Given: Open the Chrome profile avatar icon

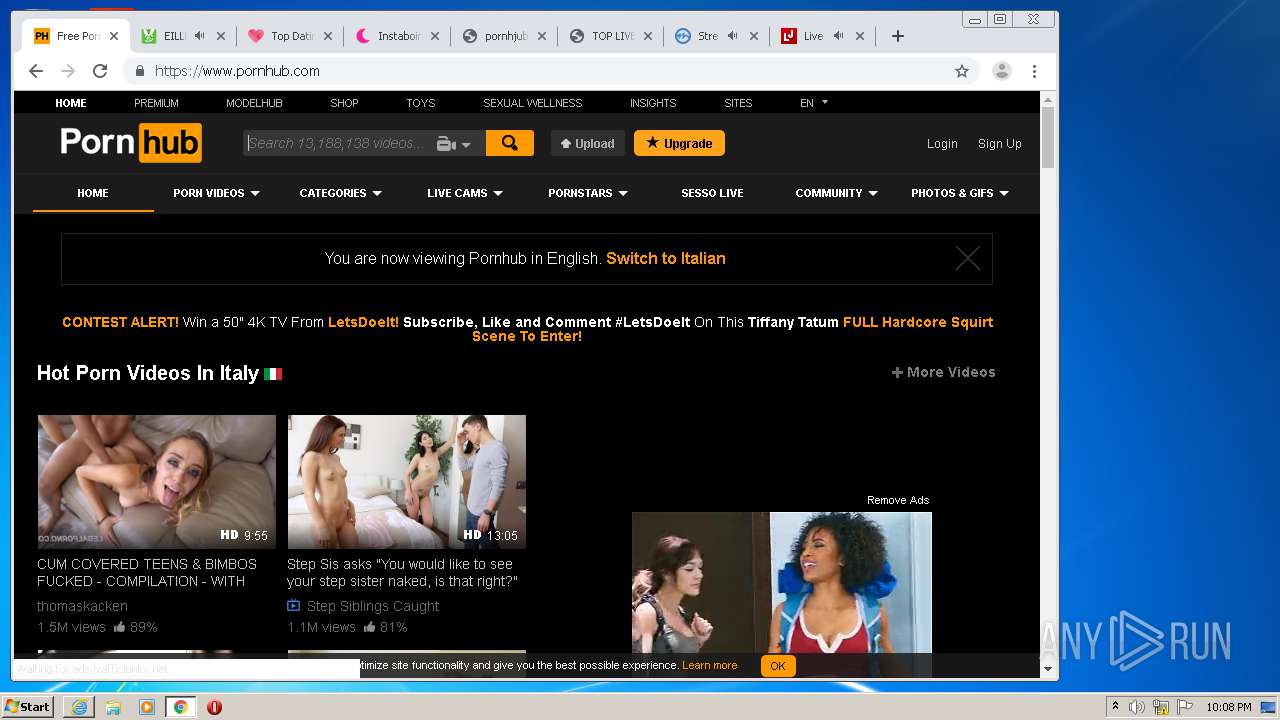Looking at the screenshot, I should point(1001,71).
